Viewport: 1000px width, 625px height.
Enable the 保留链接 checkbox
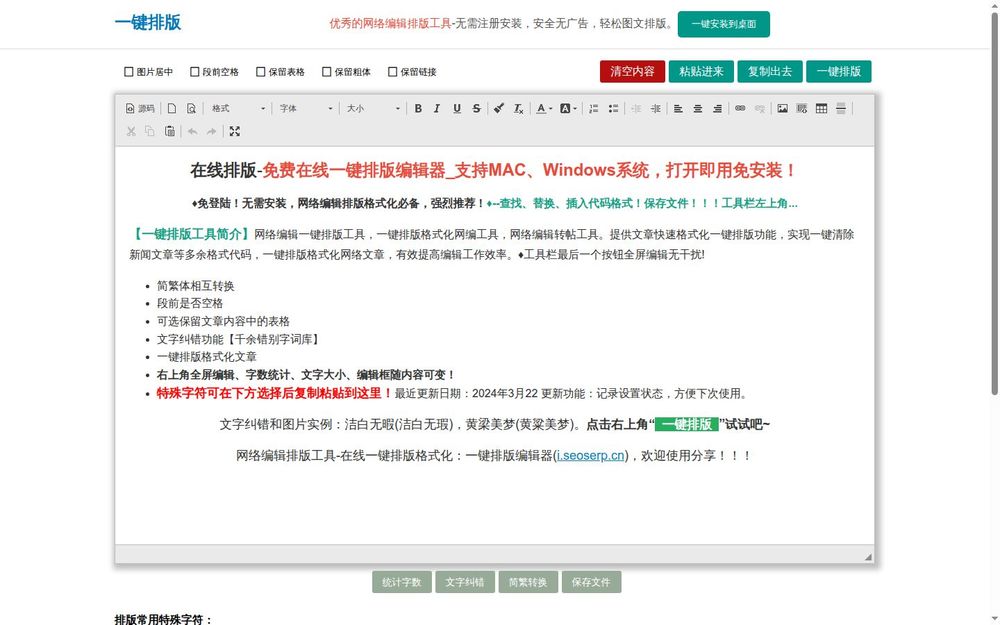(392, 71)
